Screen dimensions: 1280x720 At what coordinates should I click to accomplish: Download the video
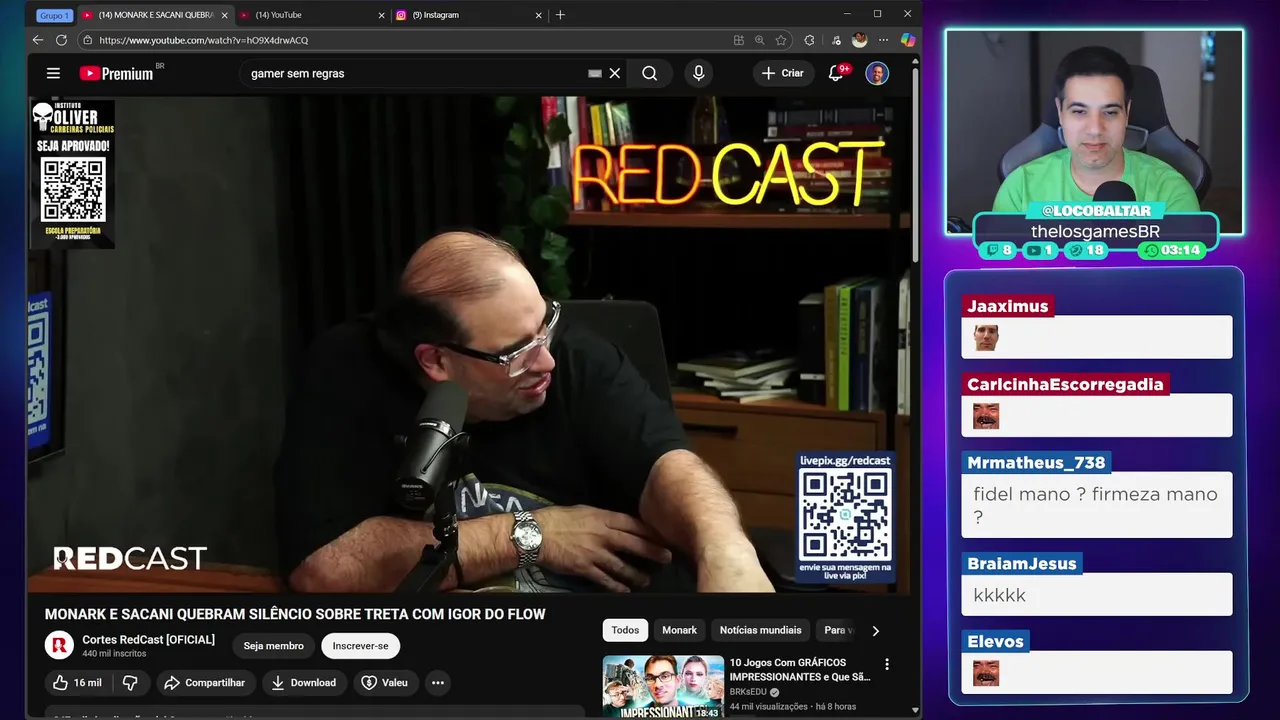(303, 683)
